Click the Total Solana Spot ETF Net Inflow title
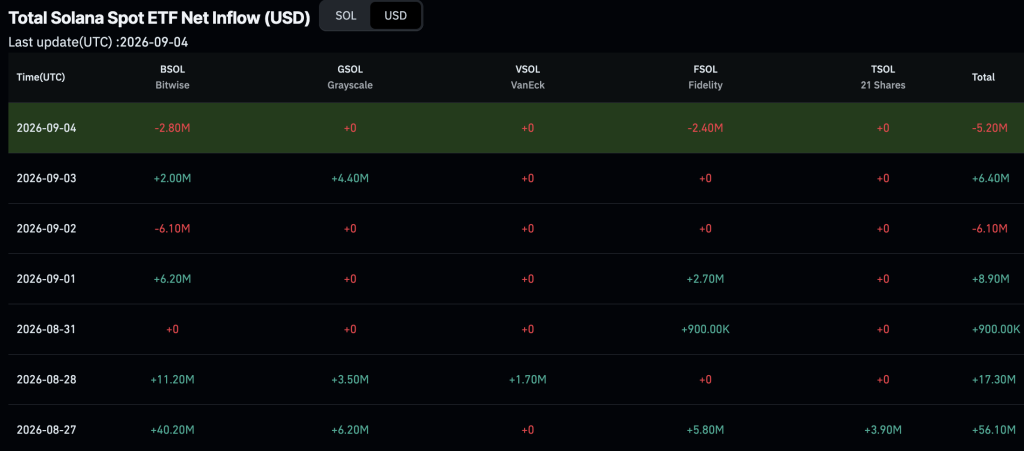 (159, 18)
